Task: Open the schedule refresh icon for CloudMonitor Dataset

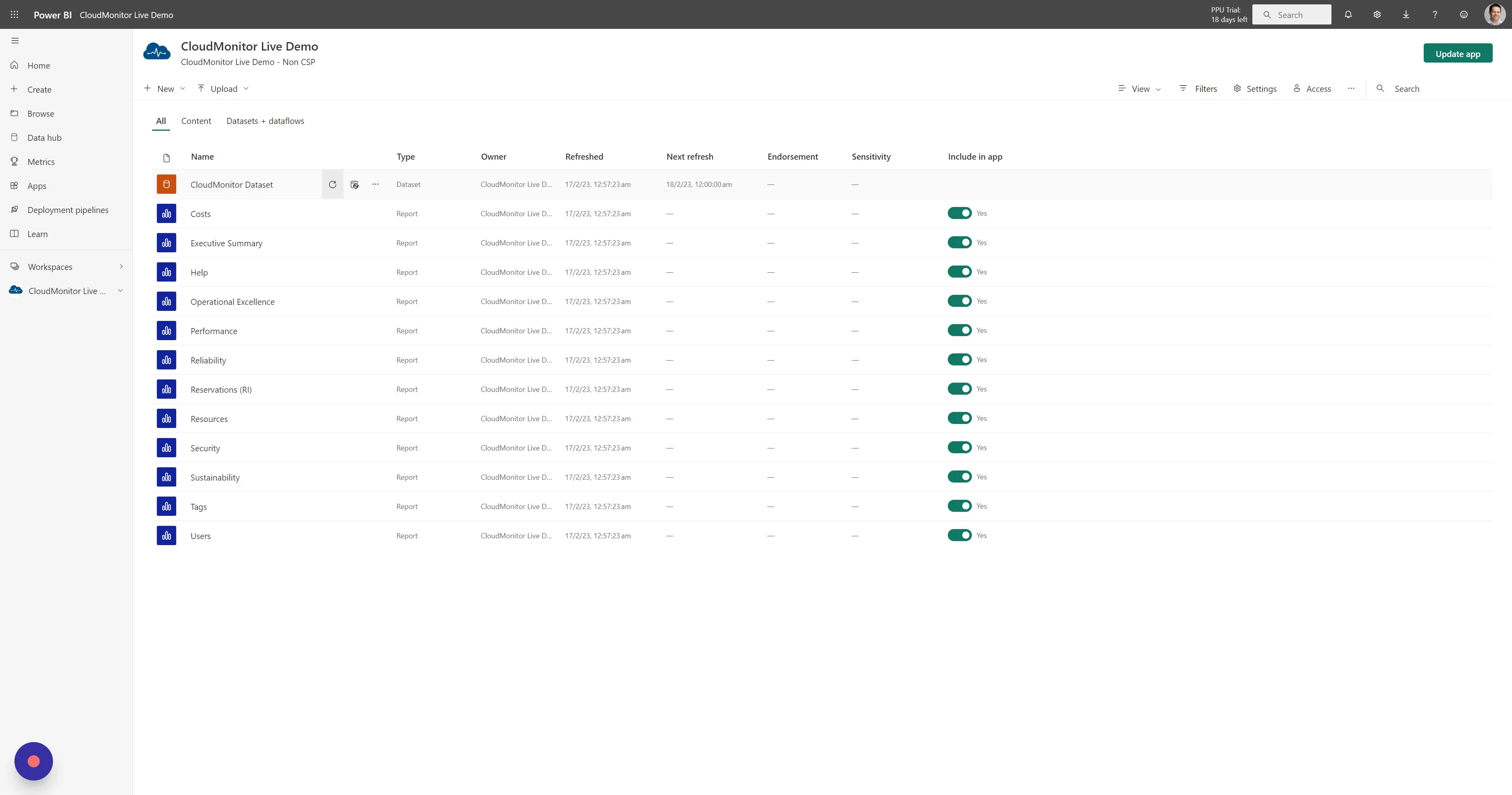Action: coord(354,184)
